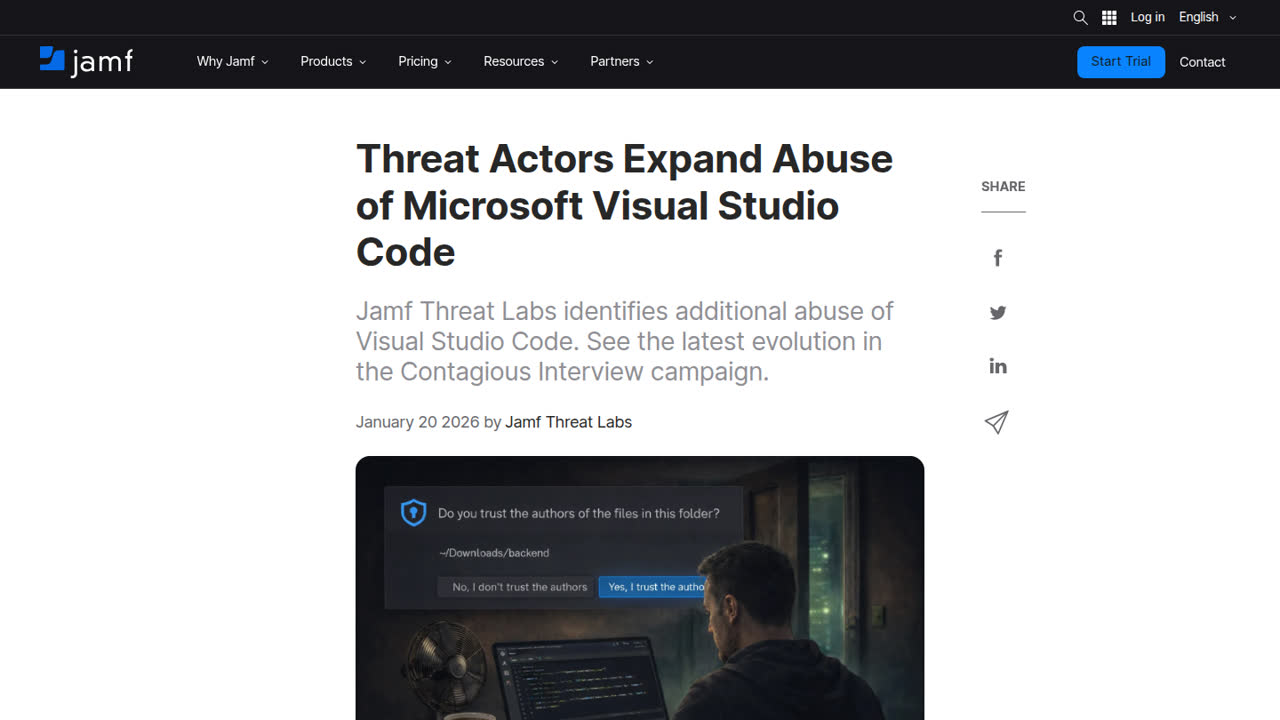The width and height of the screenshot is (1280, 720).
Task: Expand the Pricing menu
Action: [425, 61]
